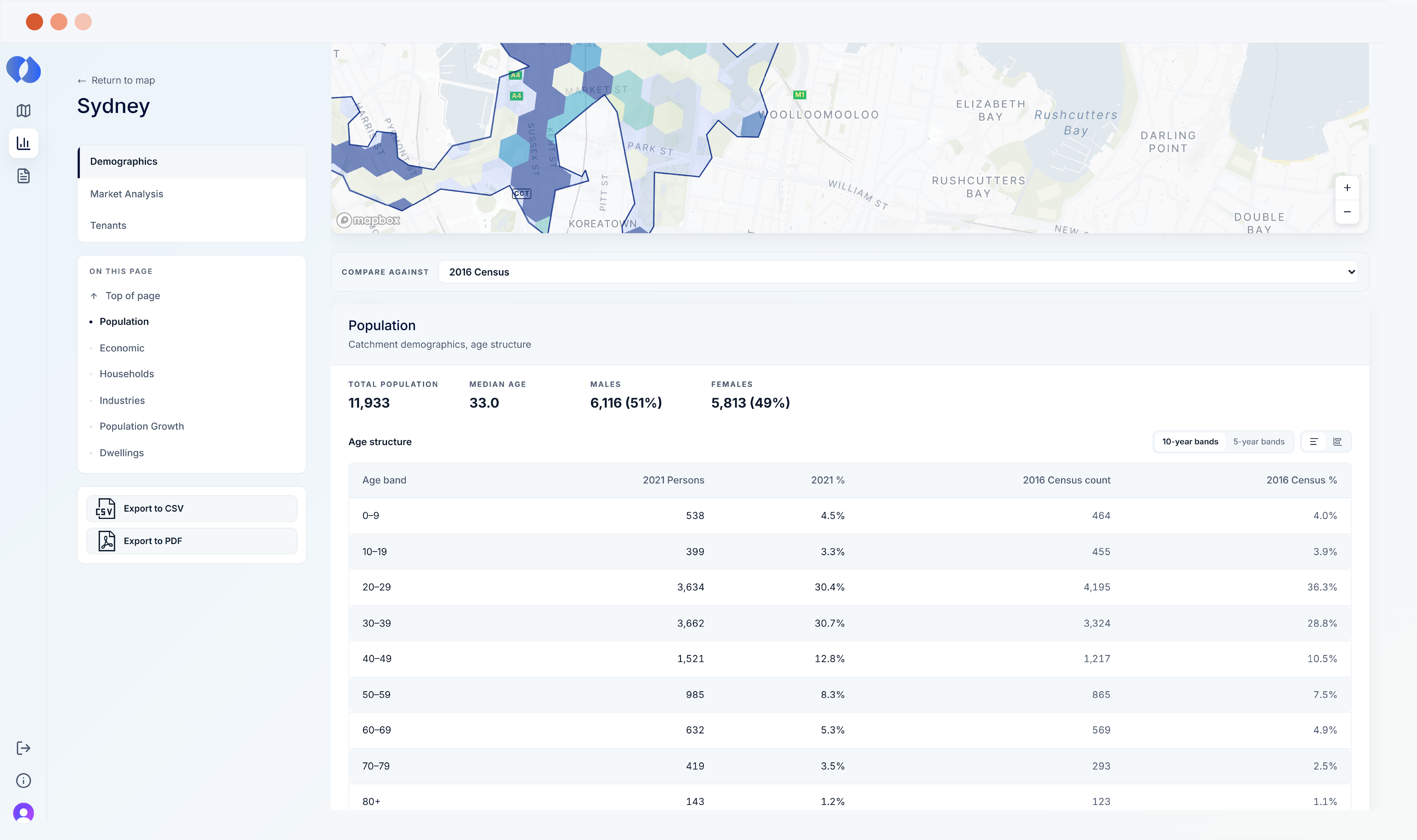1417x840 pixels.
Task: Open the bar chart analytics sidebar icon
Action: [x=23, y=143]
